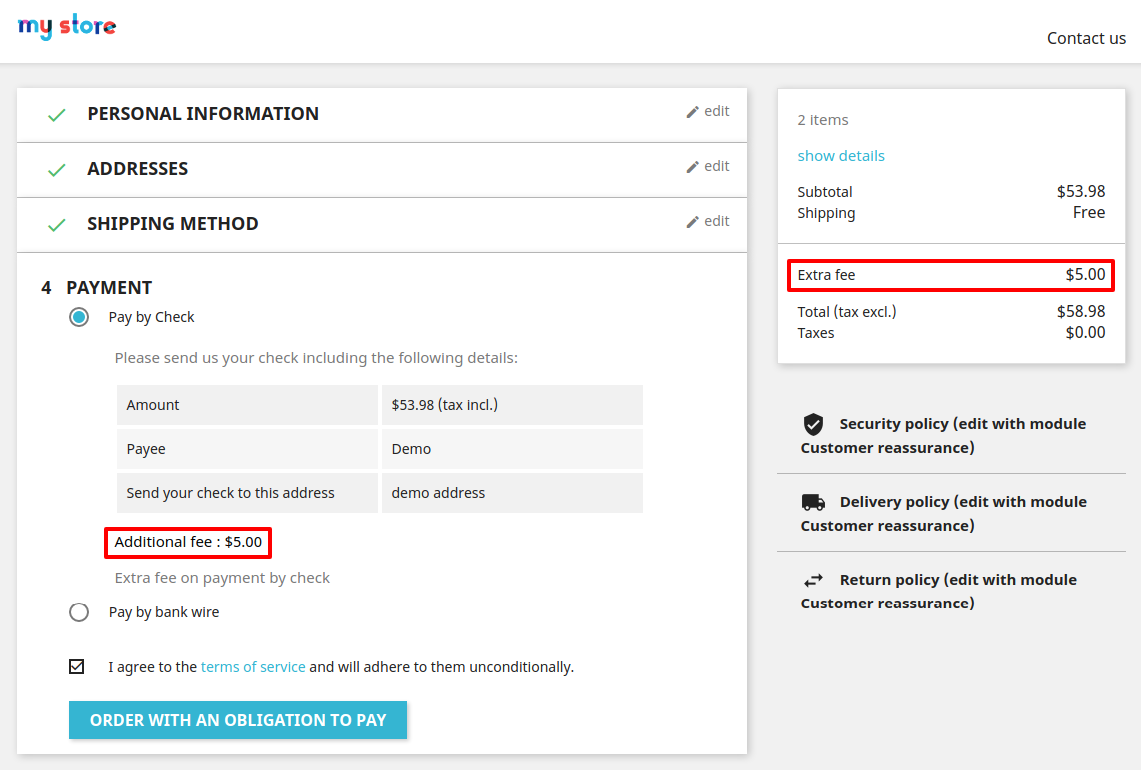This screenshot has width=1141, height=770.
Task: Open the Personal Information step header
Action: click(x=203, y=114)
